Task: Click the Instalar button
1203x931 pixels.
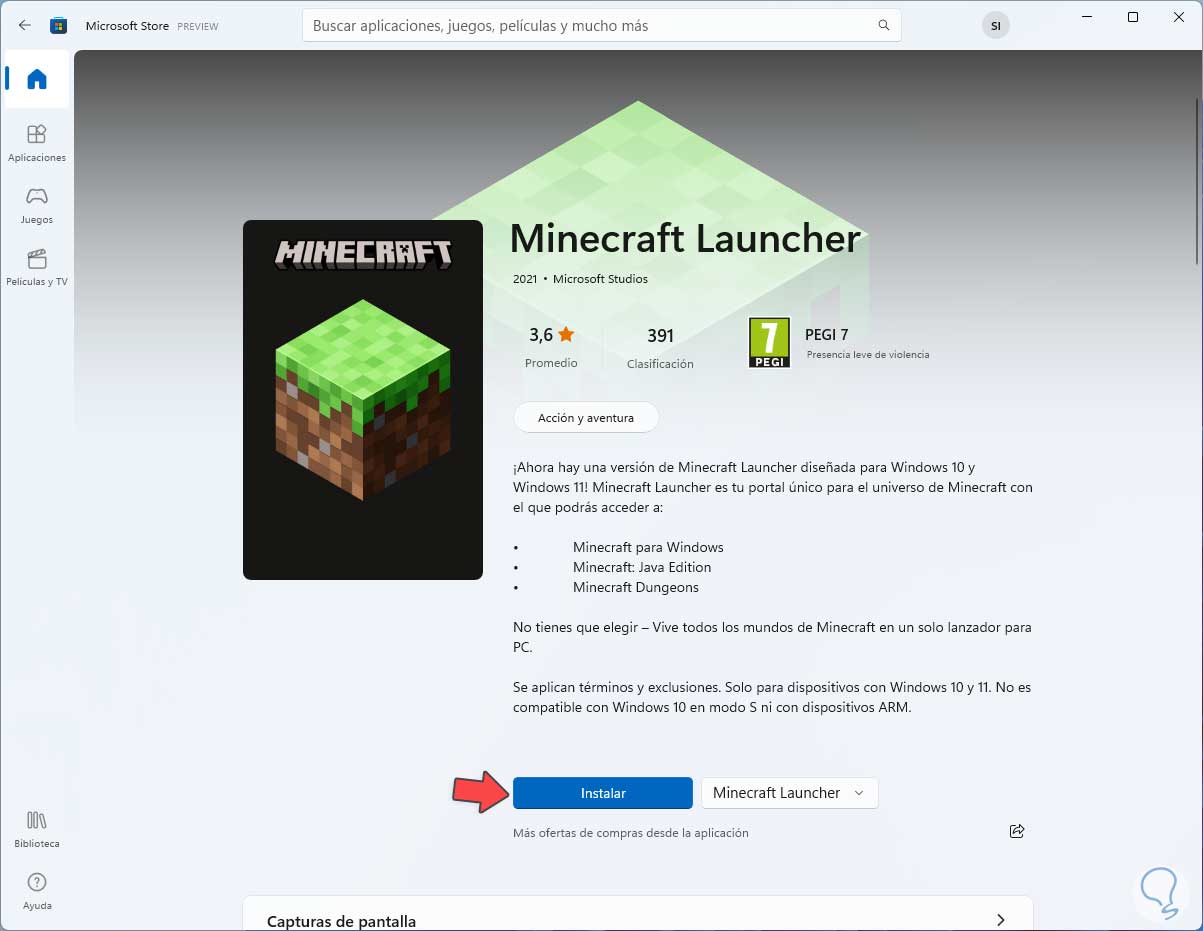Action: [x=603, y=793]
